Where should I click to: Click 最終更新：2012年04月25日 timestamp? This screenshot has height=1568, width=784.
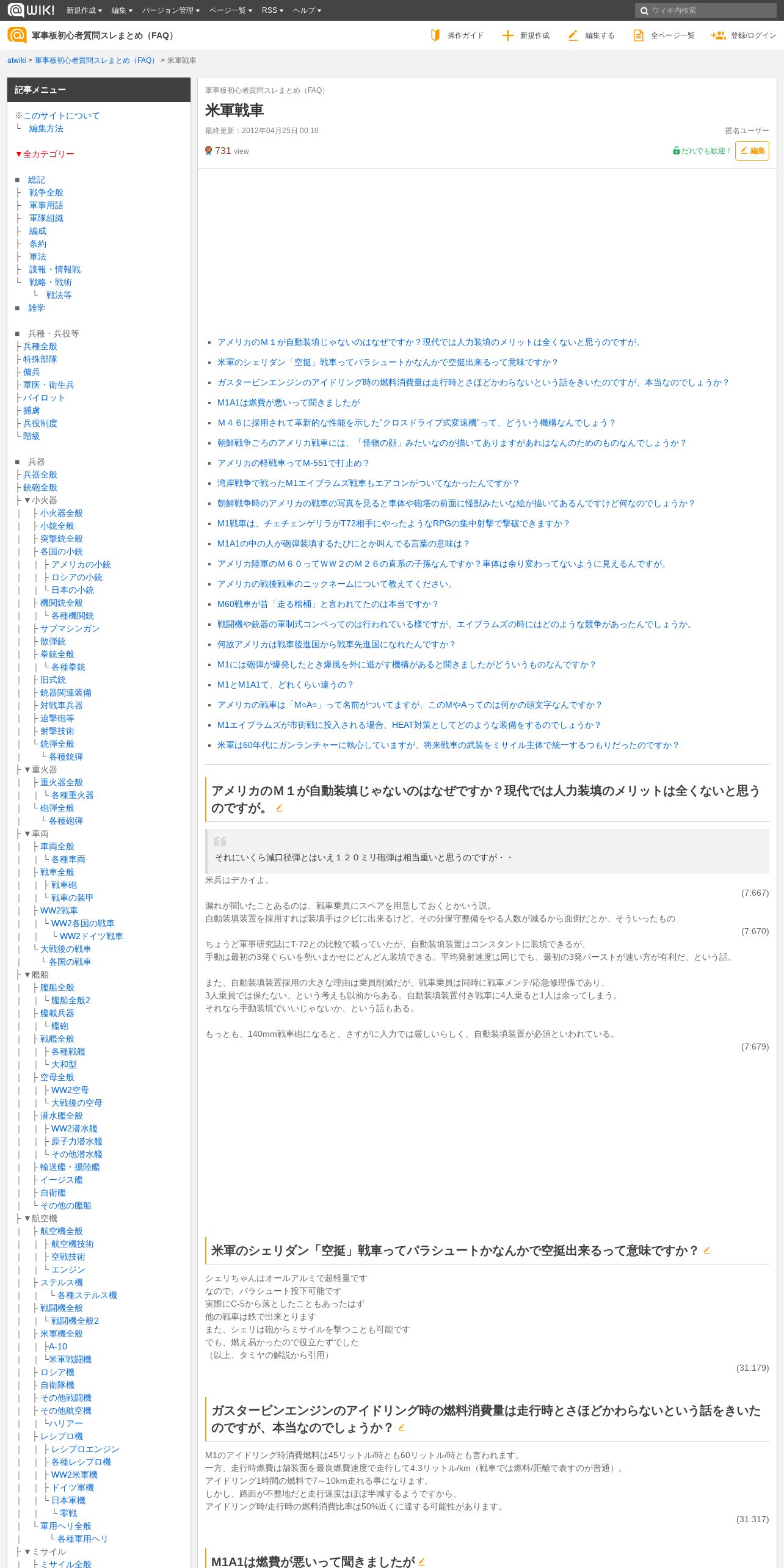(x=261, y=131)
